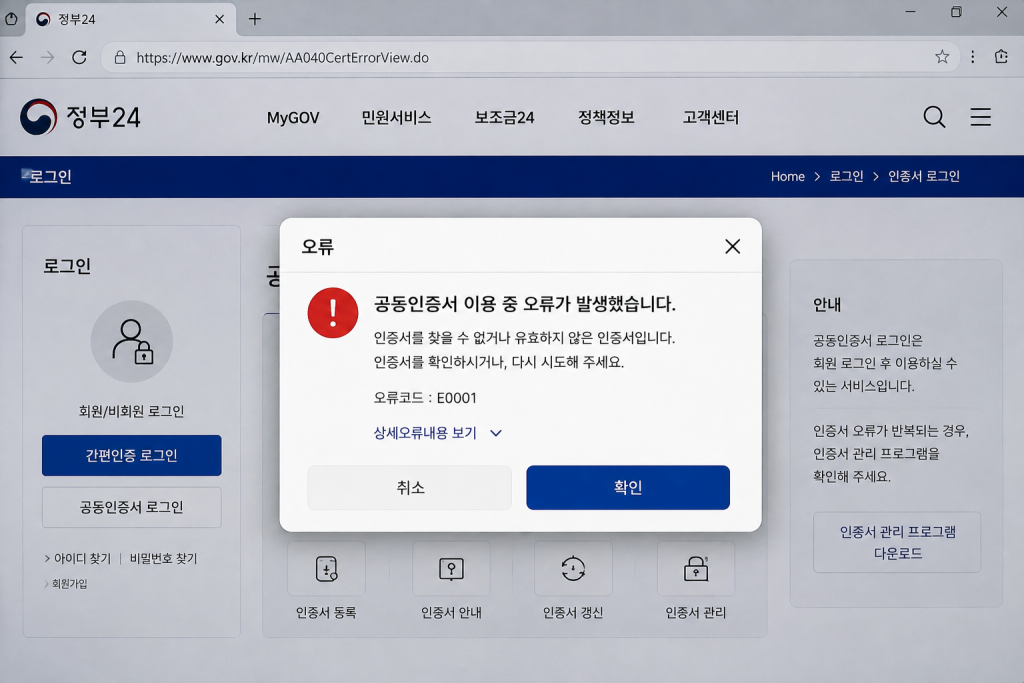
Task: Open 고객센터 menu
Action: [x=711, y=118]
